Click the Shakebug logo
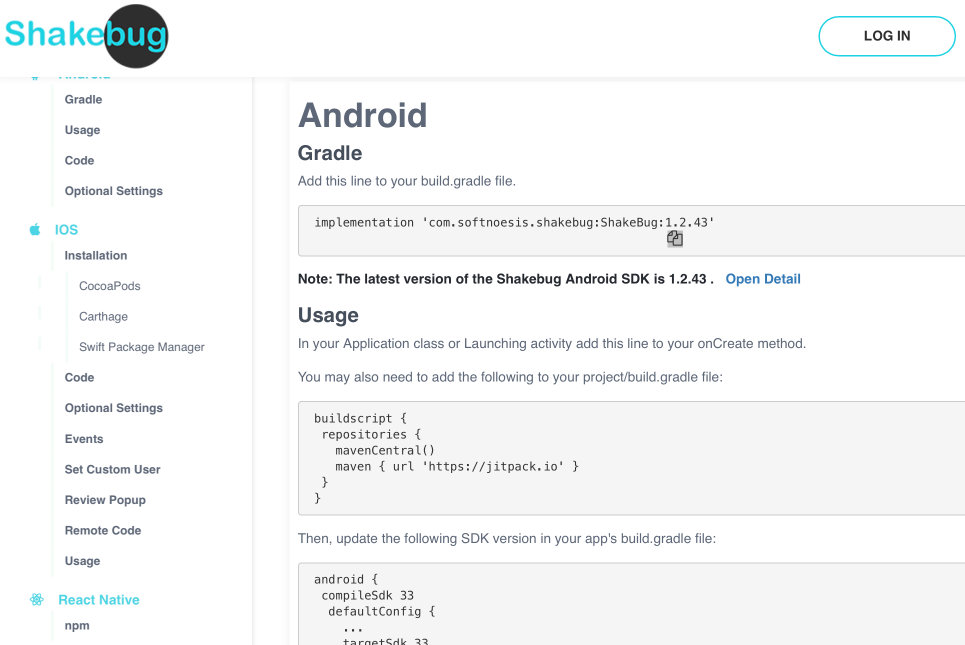Viewport: 965px width, 645px height. pyautogui.click(x=86, y=36)
